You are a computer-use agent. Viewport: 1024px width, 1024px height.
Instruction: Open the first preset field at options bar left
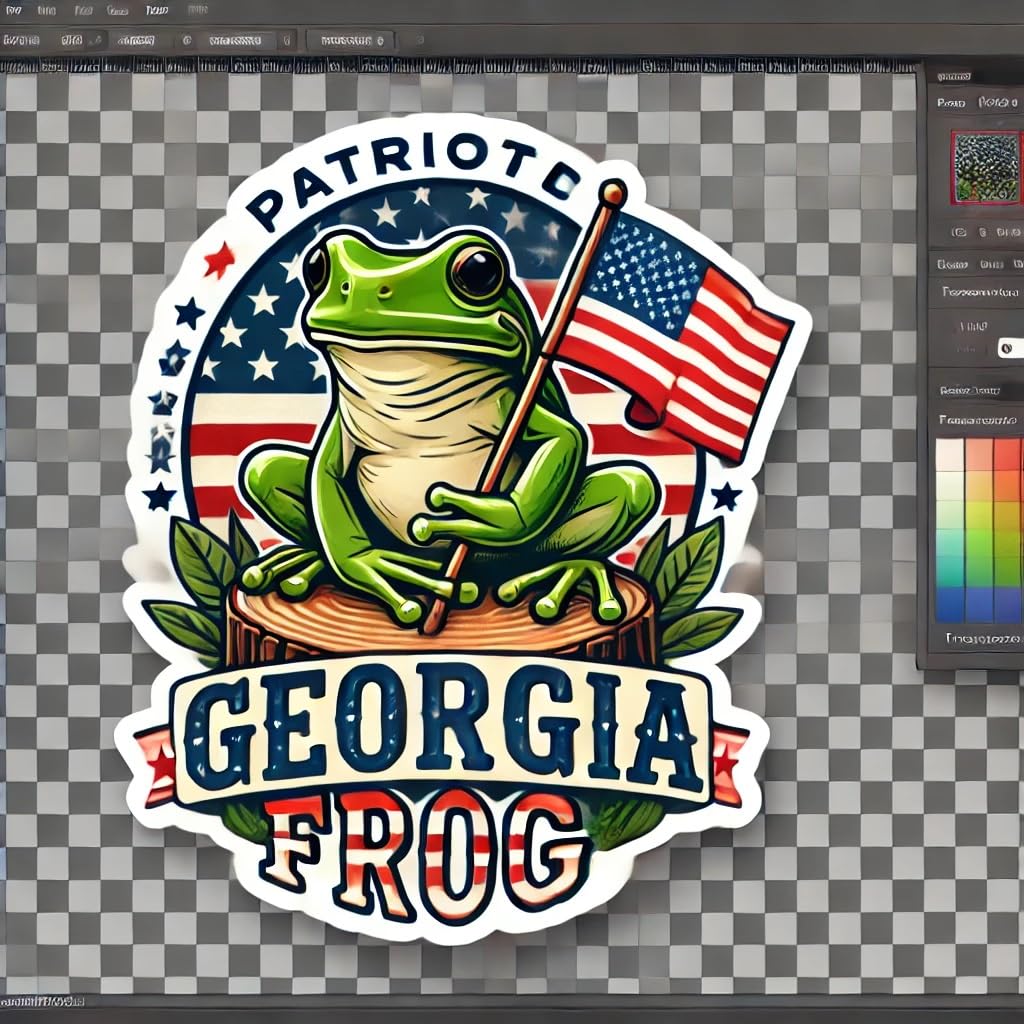(x=21, y=41)
